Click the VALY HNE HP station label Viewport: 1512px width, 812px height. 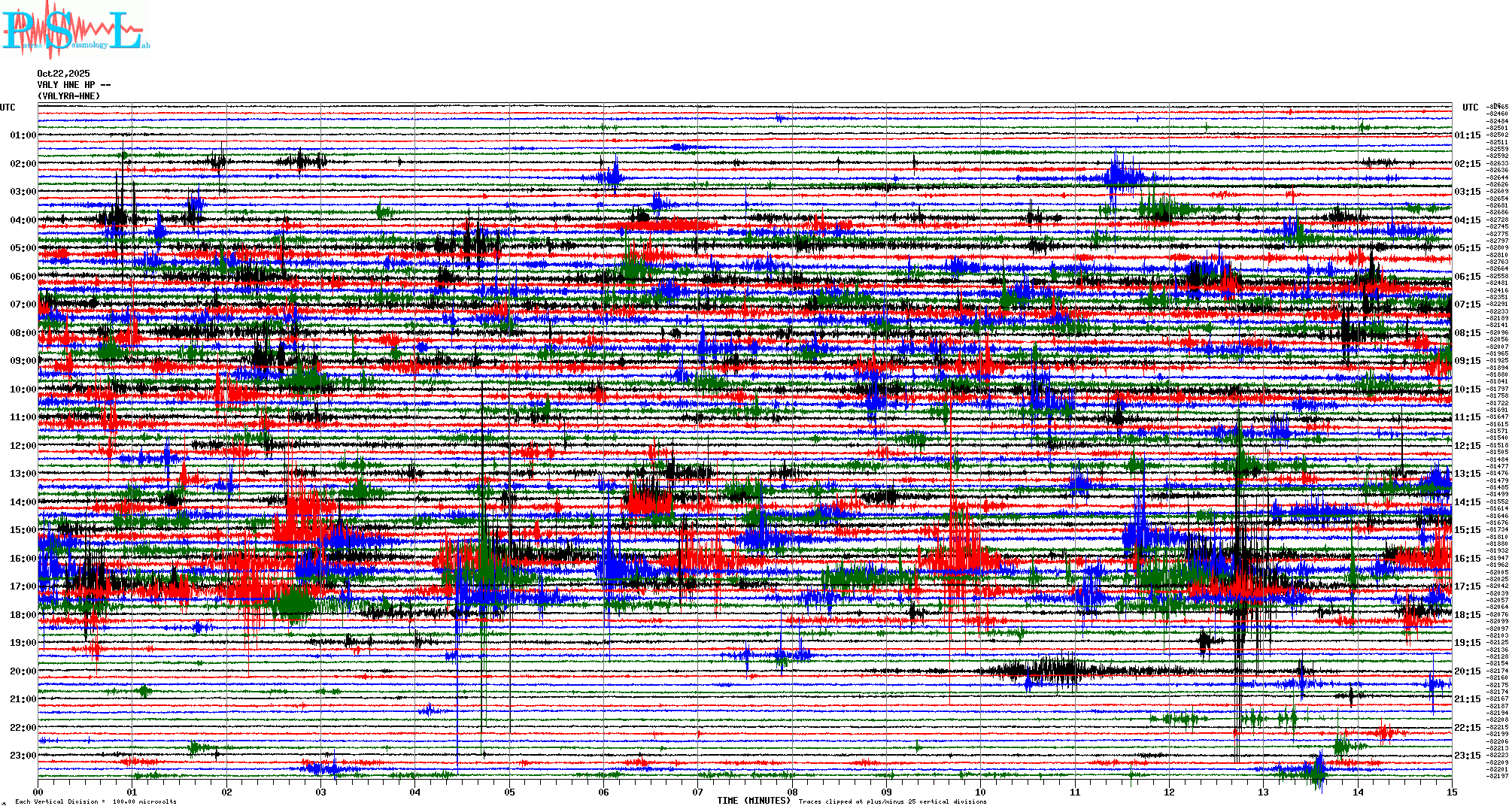coord(73,85)
